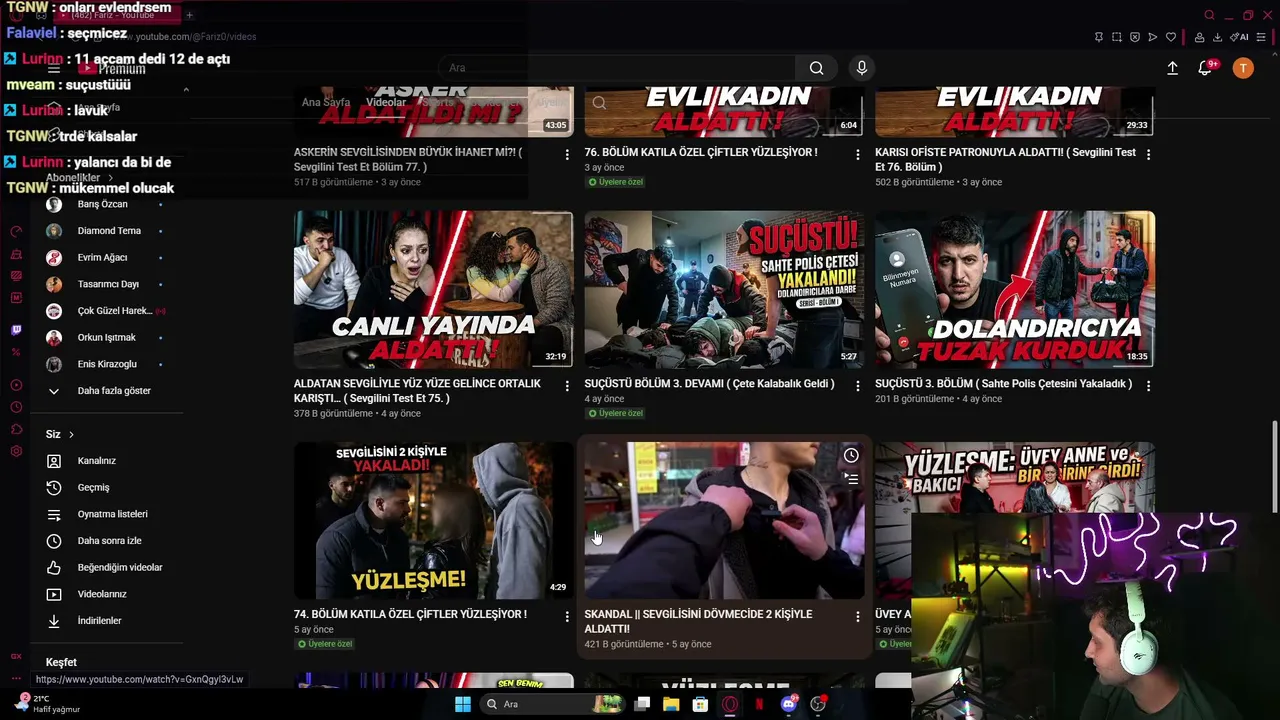The image size is (1280, 720).
Task: Play 'Sevgilisini 2 kişiyle yakaladı' thumbnail
Action: point(433,520)
